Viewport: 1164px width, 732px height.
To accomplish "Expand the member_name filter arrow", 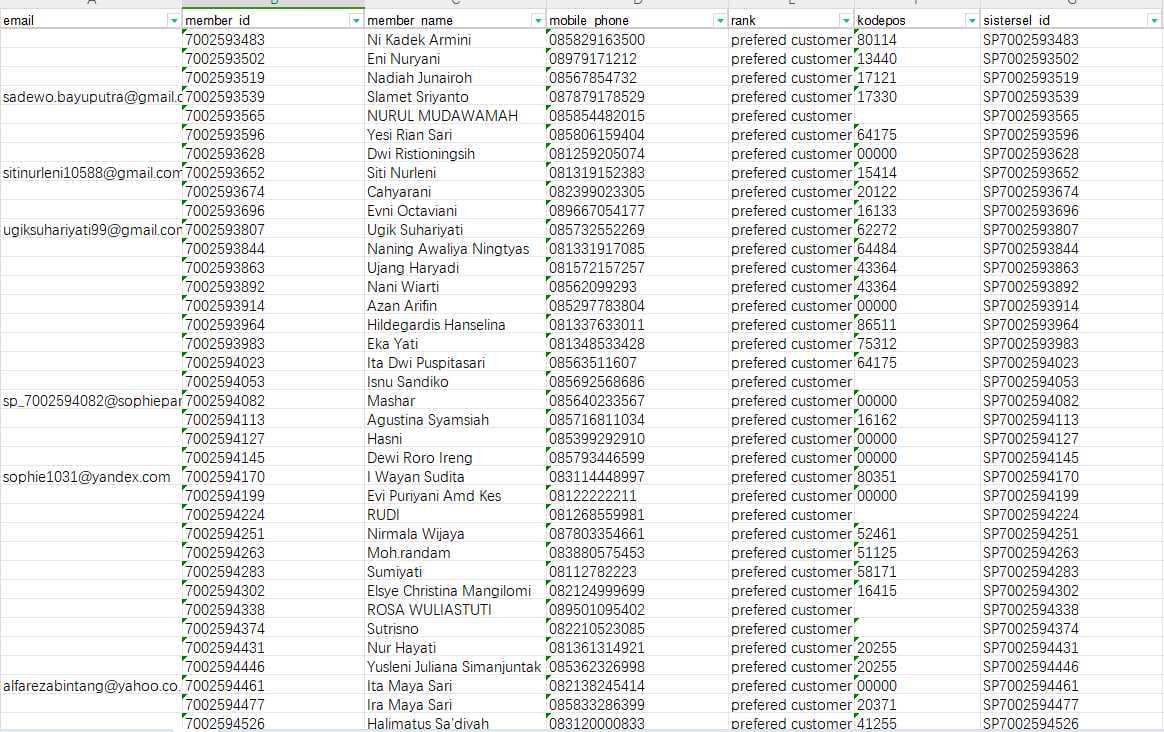I will 537,21.
